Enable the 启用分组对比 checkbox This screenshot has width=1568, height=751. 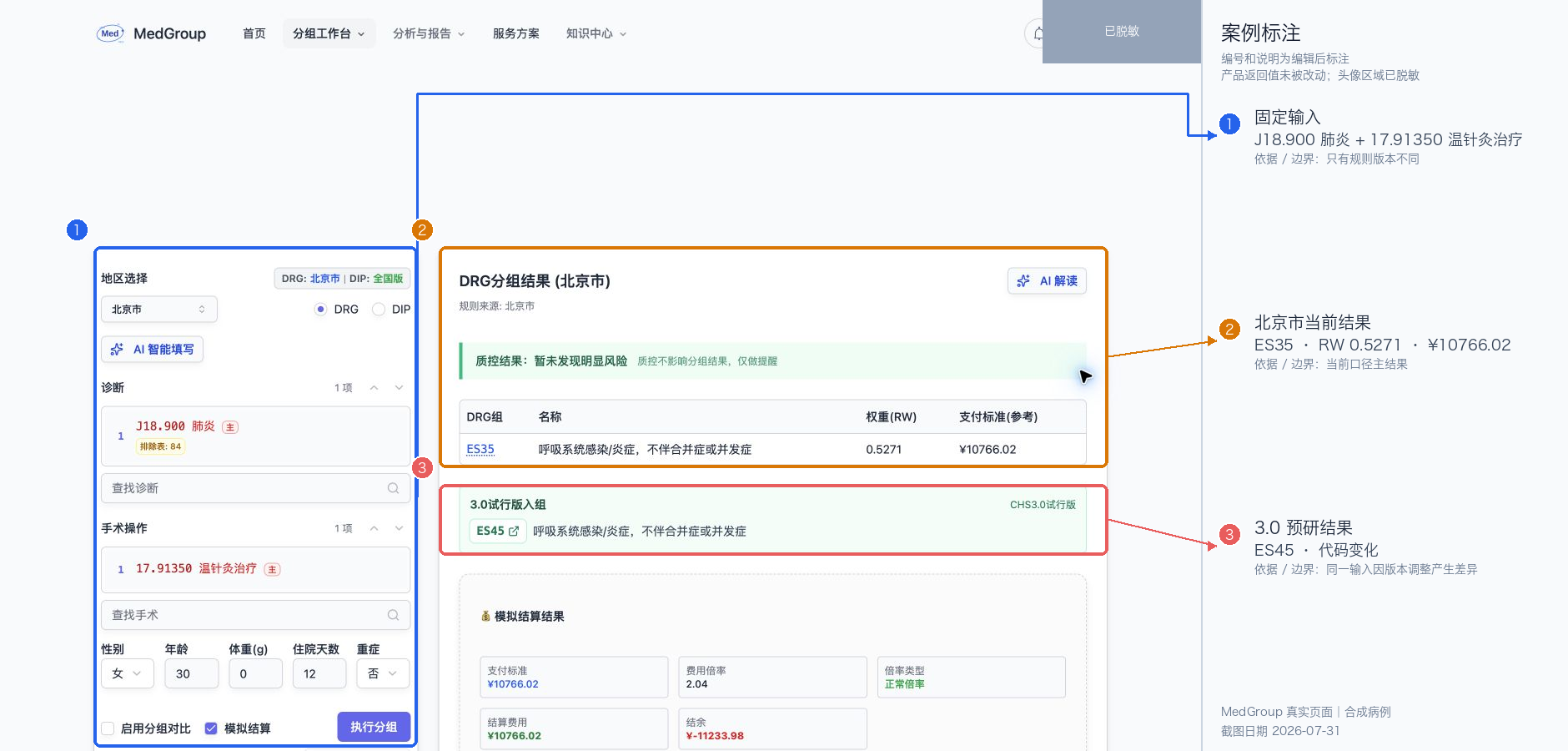pos(108,728)
